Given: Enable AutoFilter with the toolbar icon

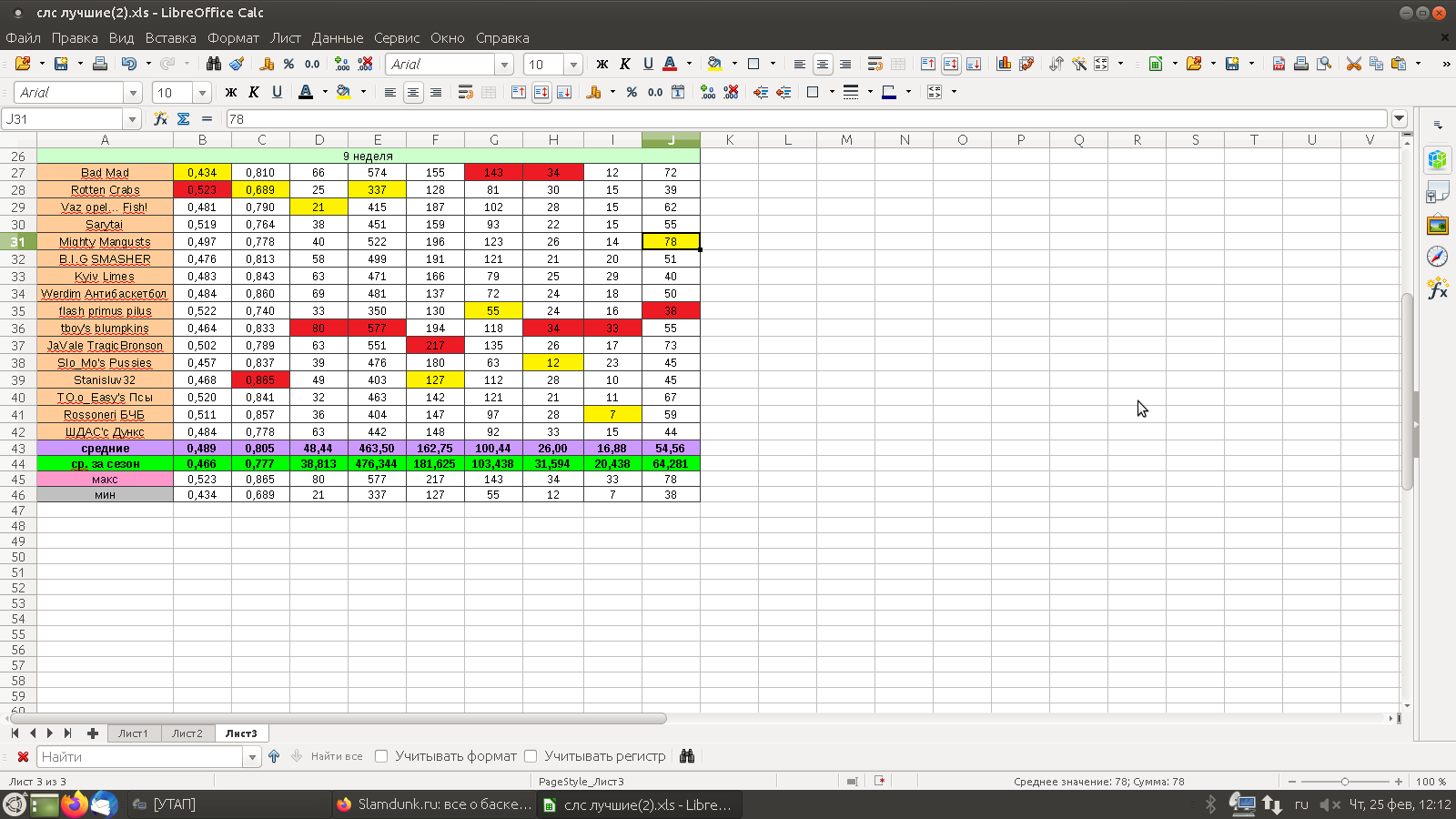Looking at the screenshot, I should click(x=1078, y=64).
